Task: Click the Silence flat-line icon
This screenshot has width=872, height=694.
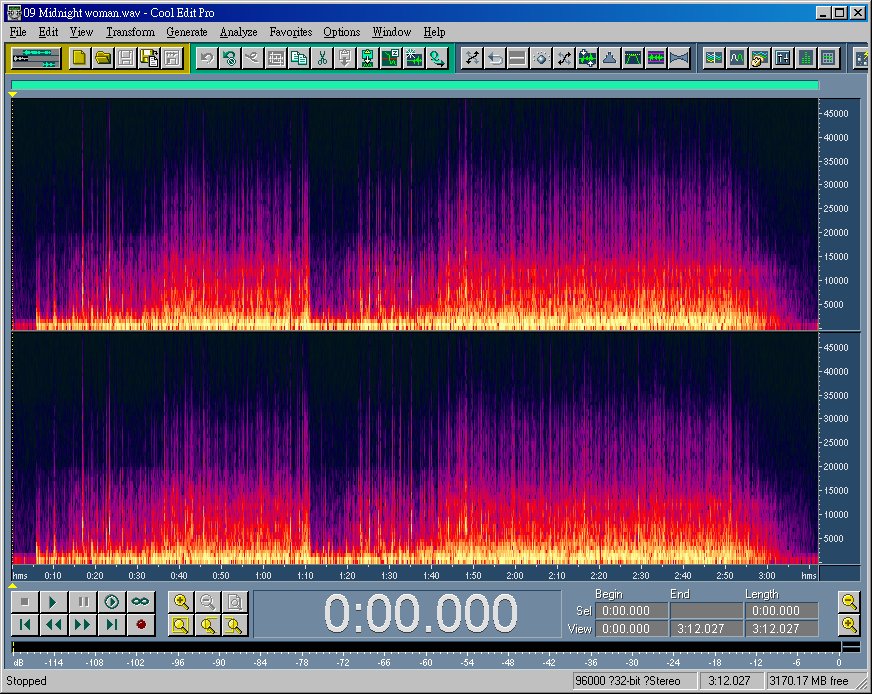Action: (x=518, y=58)
